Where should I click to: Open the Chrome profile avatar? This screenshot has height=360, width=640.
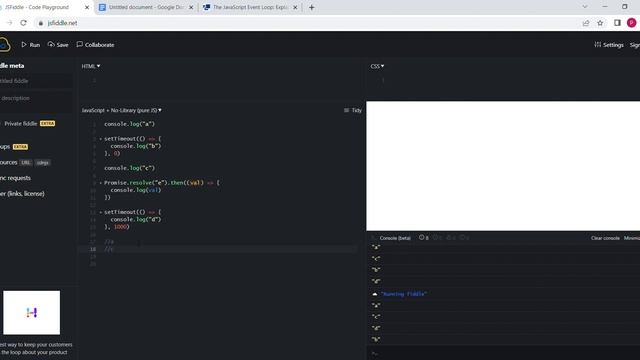[x=631, y=23]
